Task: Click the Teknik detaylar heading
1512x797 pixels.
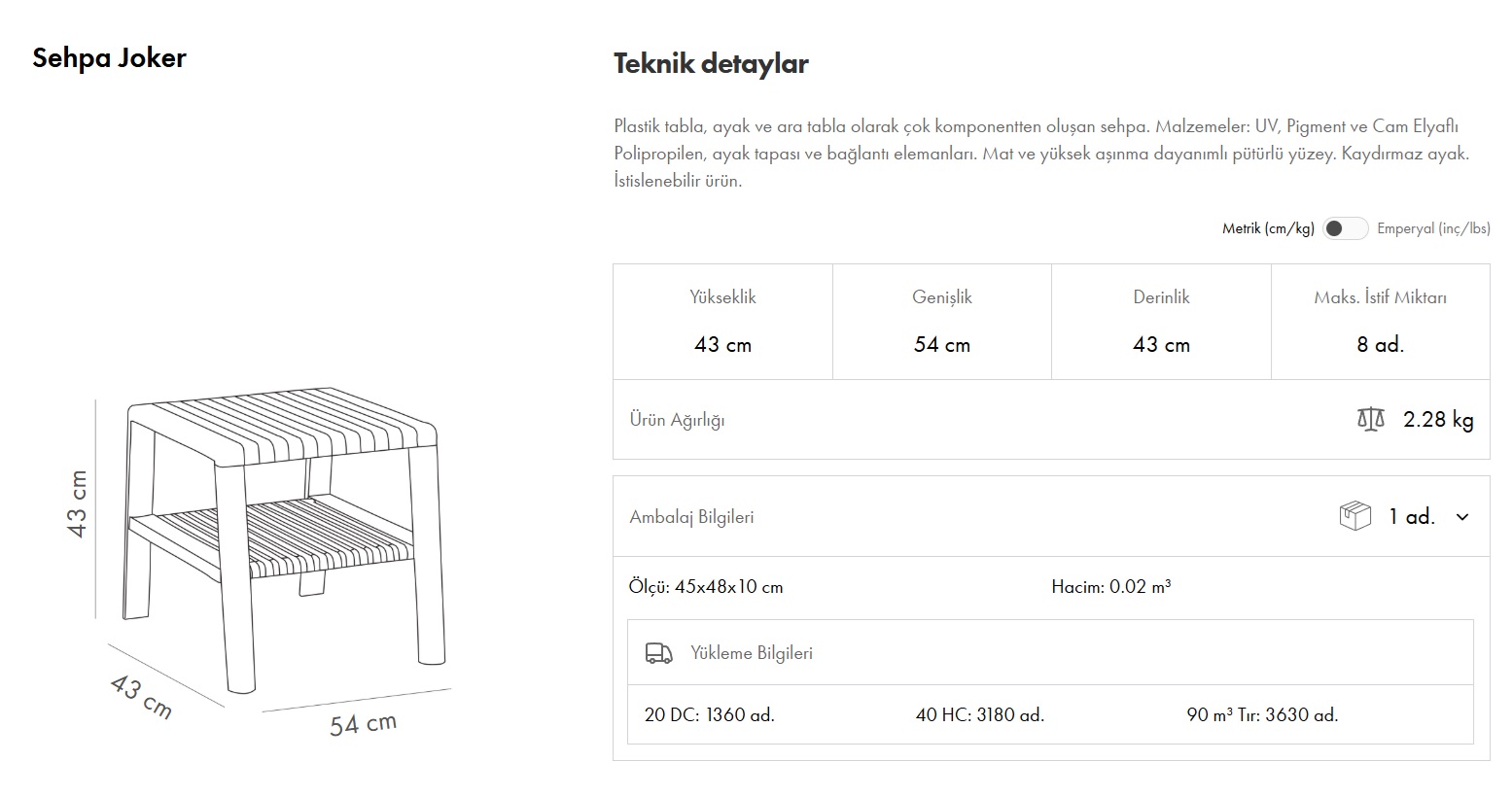Action: click(x=711, y=64)
